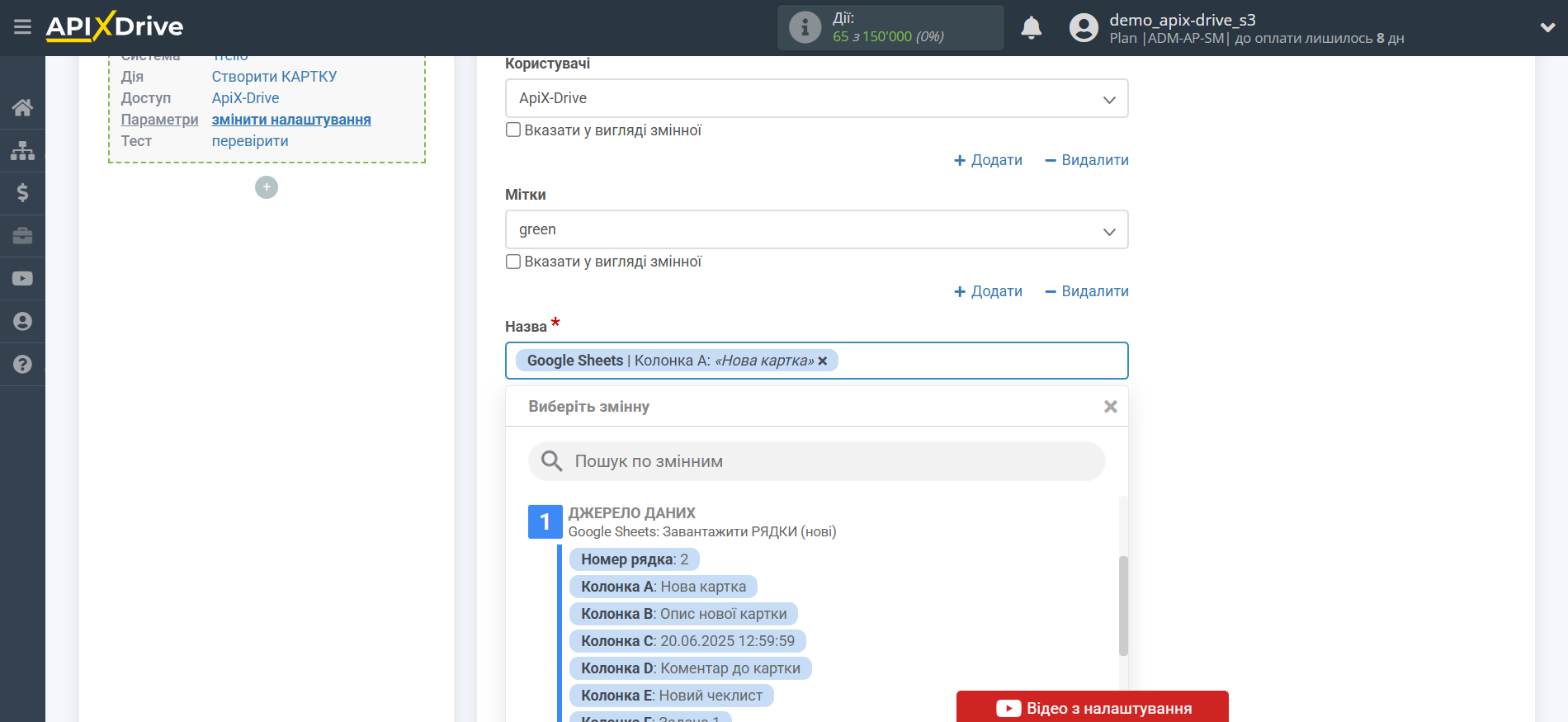
Task: Click the search magnifier icon
Action: pyautogui.click(x=551, y=461)
